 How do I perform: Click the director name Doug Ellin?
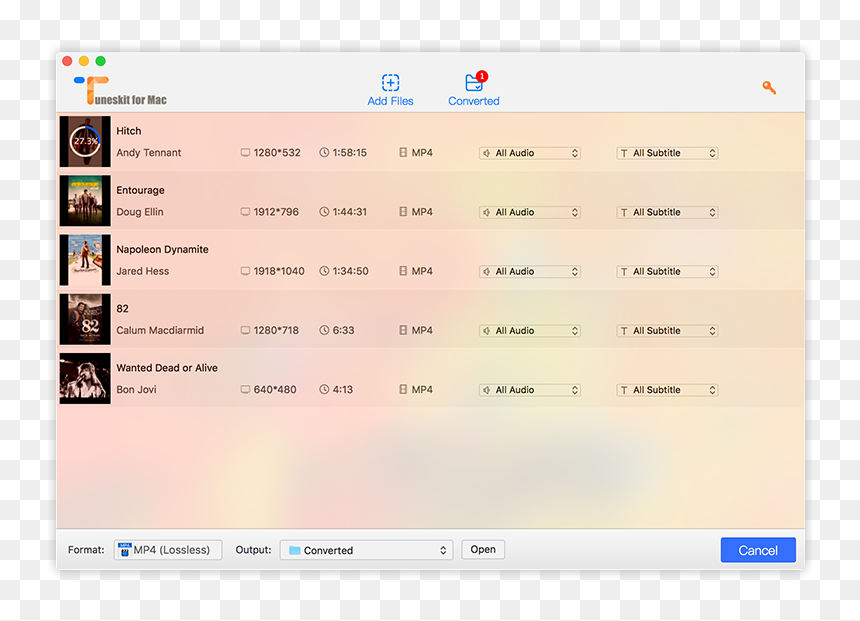click(x=140, y=212)
